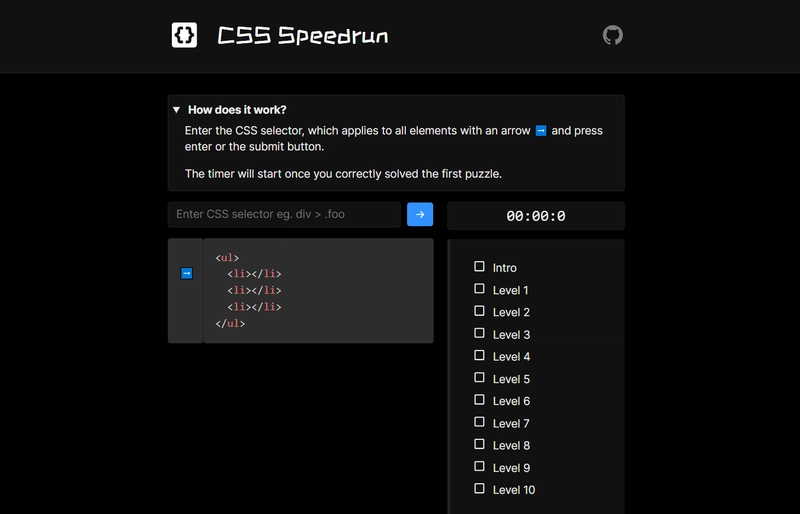Open the GitHub repository icon
800x514 pixels.
tap(612, 35)
